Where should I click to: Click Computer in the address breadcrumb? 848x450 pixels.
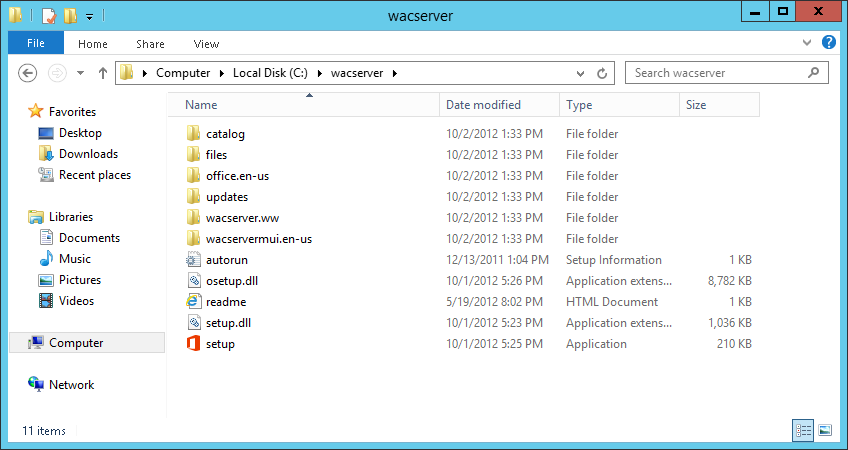[183, 73]
